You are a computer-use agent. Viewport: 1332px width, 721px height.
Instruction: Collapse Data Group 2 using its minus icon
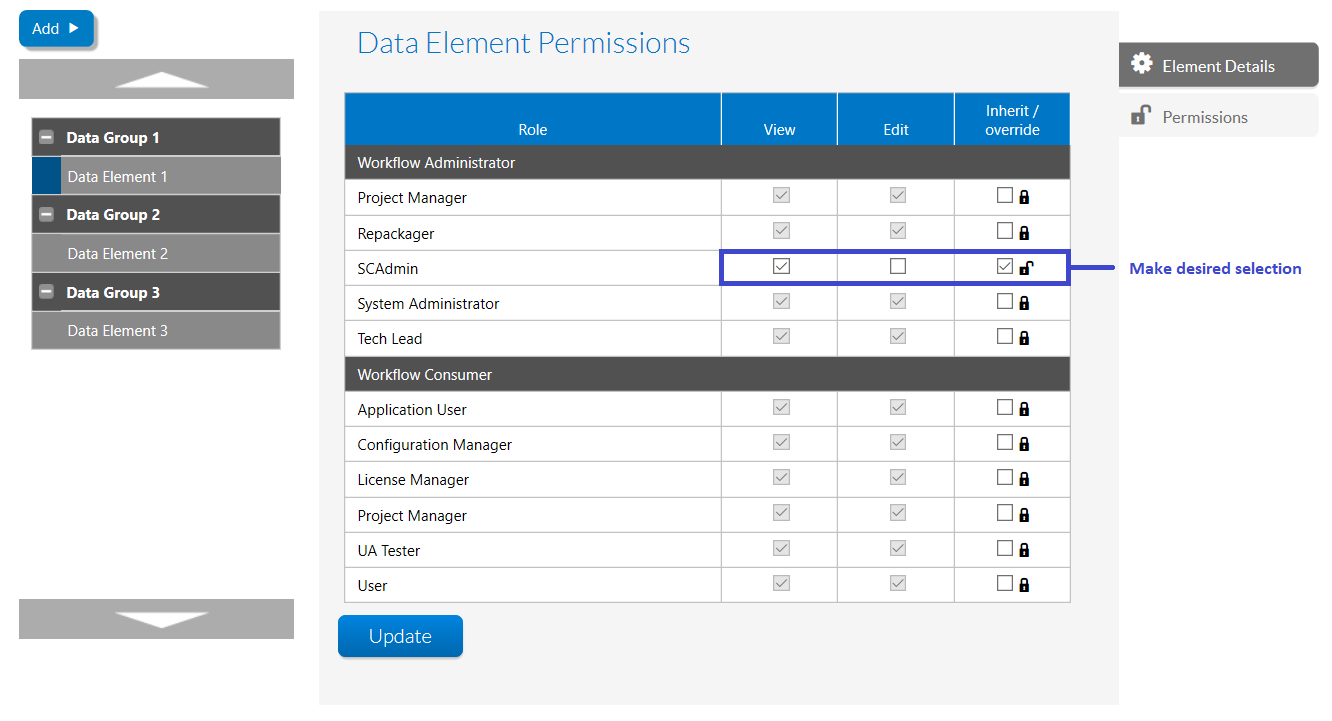point(46,215)
